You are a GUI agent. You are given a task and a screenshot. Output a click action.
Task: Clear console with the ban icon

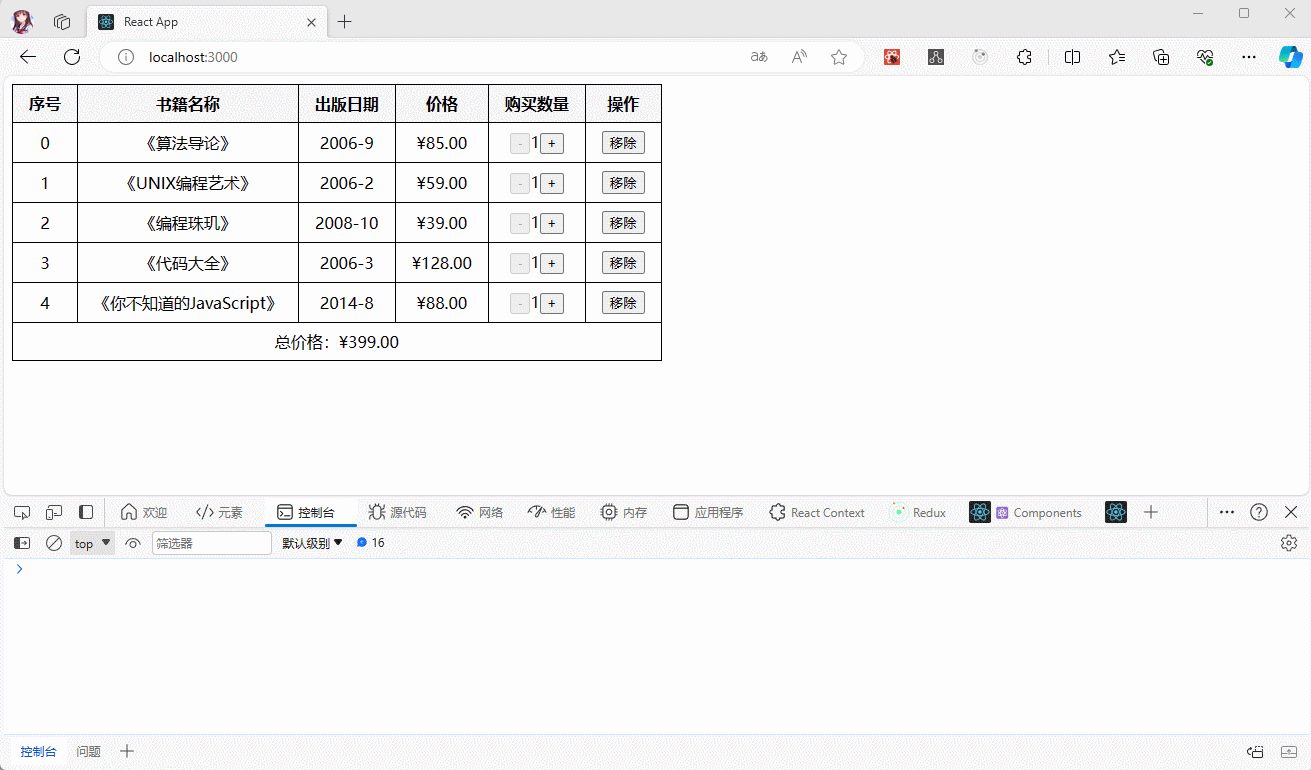coord(54,543)
